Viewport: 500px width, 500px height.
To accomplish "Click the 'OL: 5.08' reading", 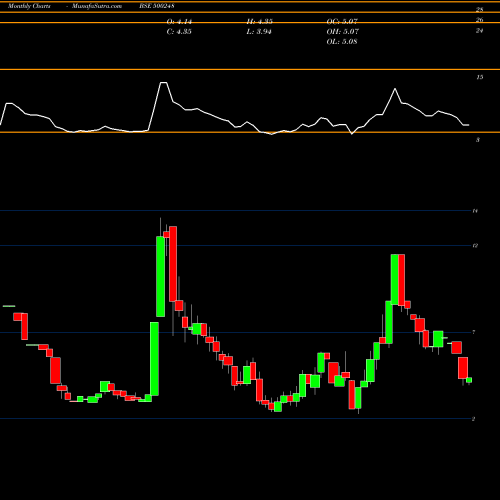I will (342, 42).
